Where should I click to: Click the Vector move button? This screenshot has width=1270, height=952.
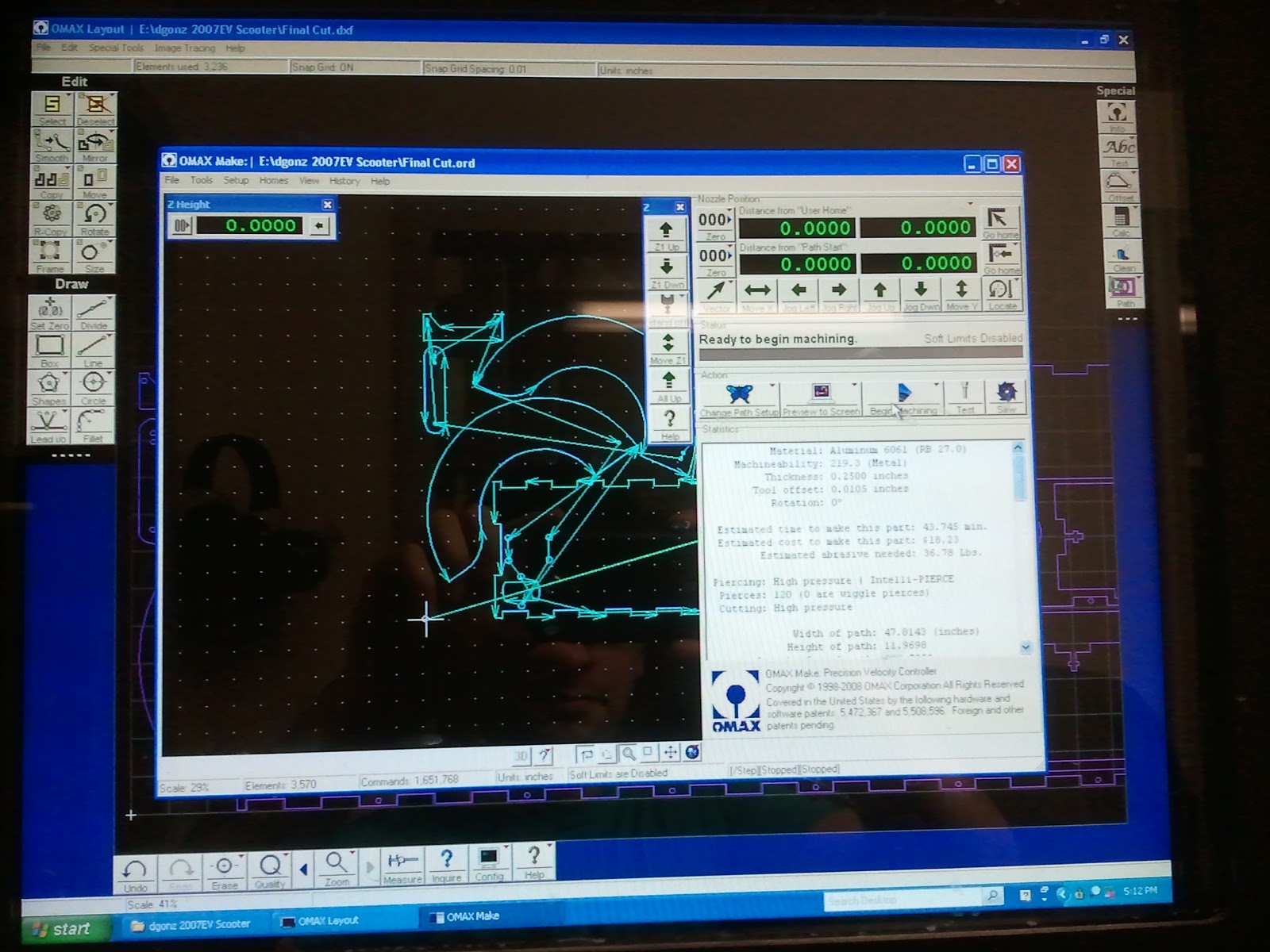(x=717, y=294)
